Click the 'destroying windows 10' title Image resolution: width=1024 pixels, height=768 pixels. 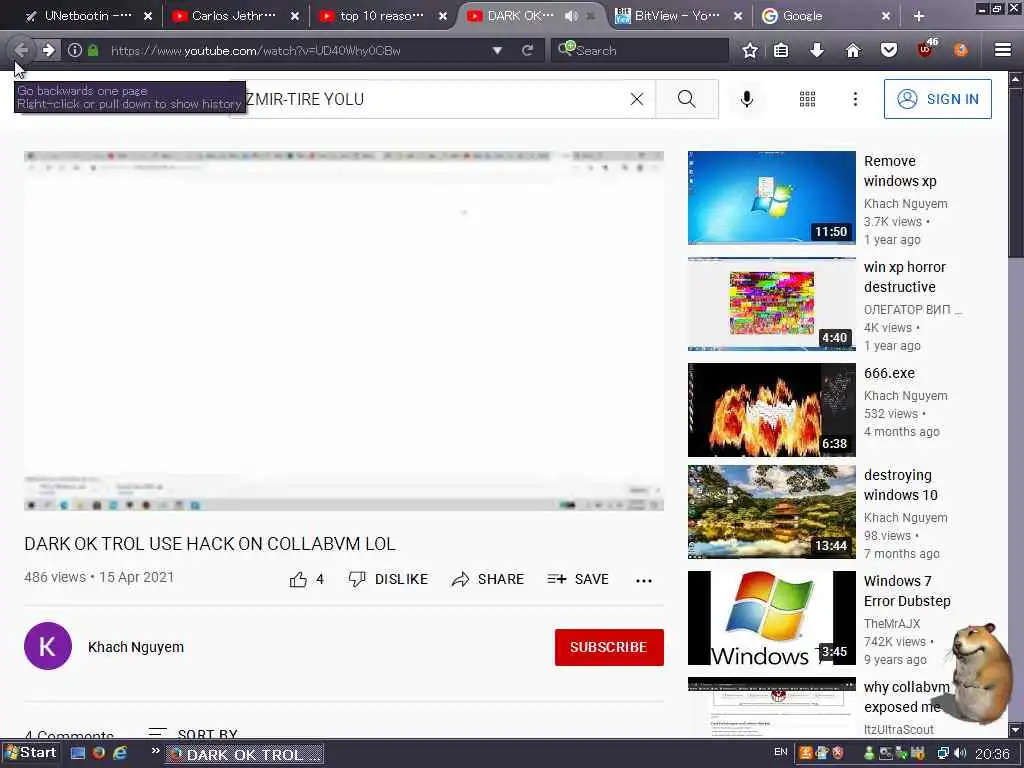901,485
